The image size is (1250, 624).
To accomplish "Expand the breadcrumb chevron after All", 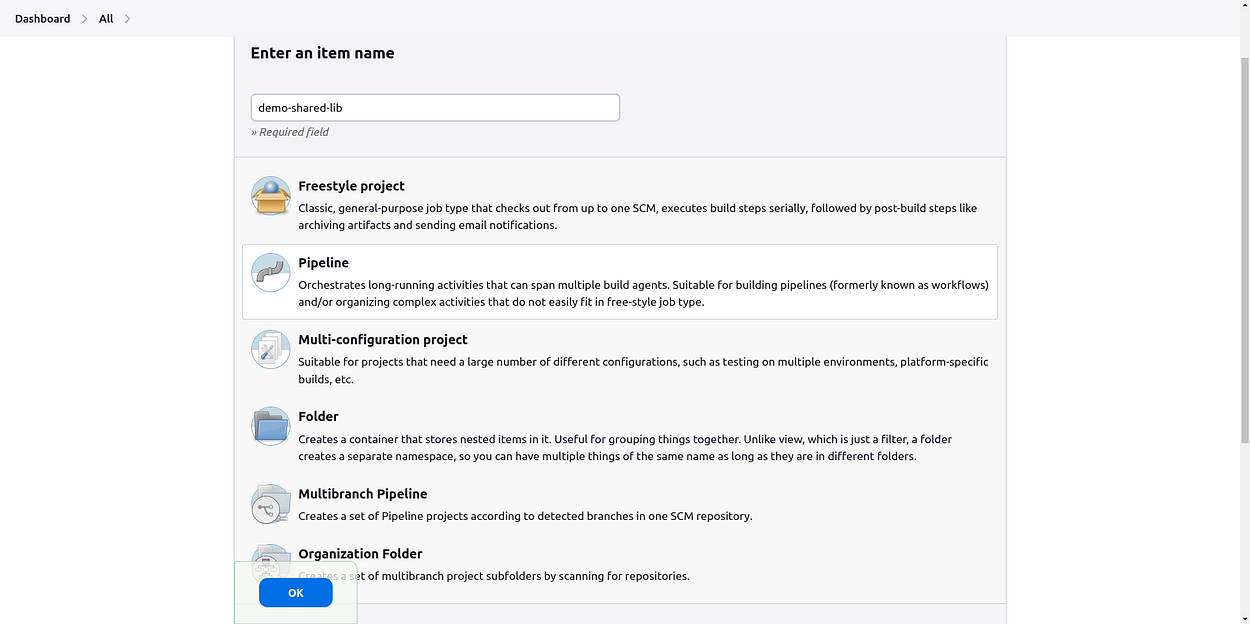I will click(127, 18).
